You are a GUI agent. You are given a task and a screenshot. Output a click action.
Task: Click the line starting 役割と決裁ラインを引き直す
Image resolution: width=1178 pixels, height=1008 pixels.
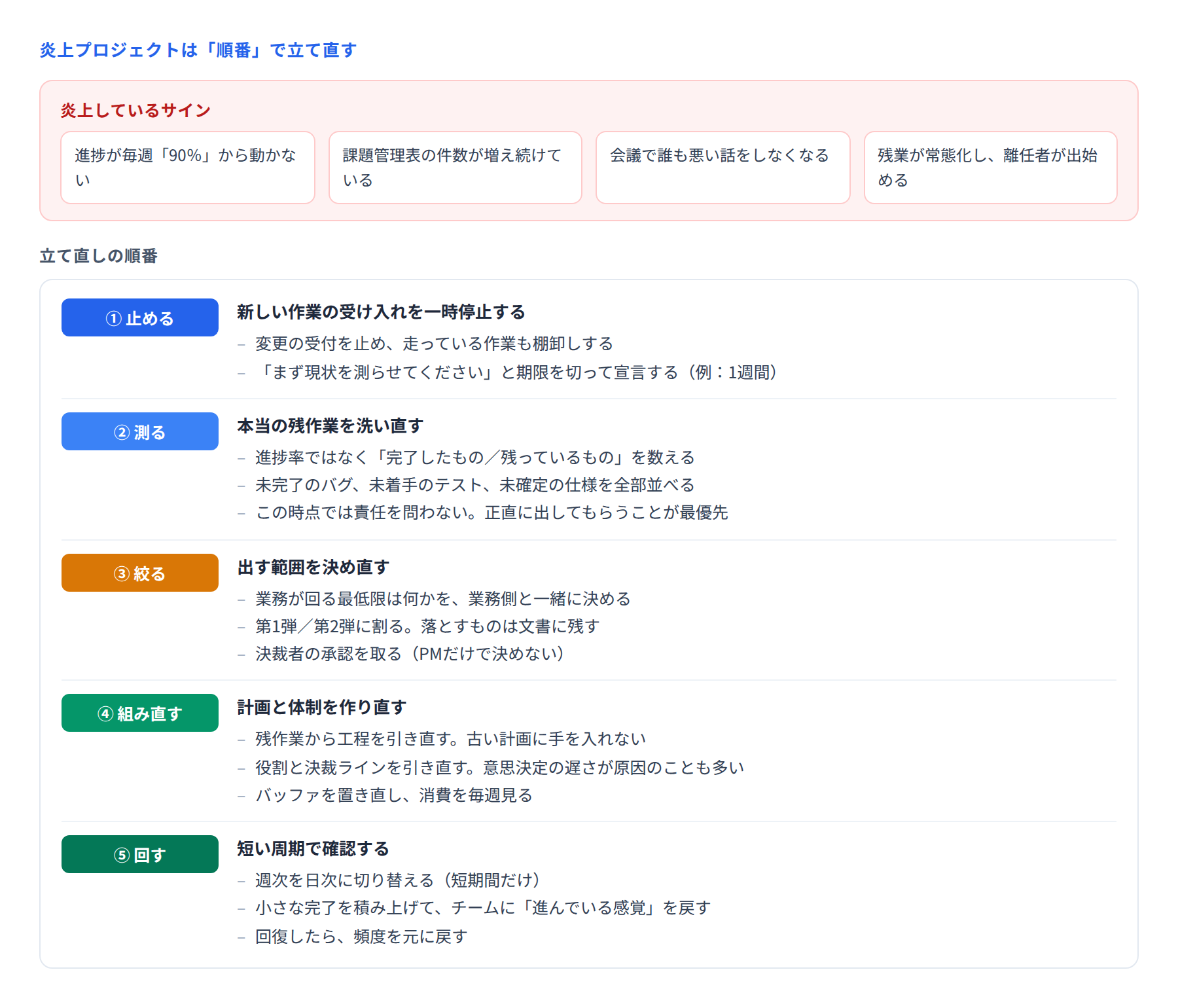pos(500,767)
